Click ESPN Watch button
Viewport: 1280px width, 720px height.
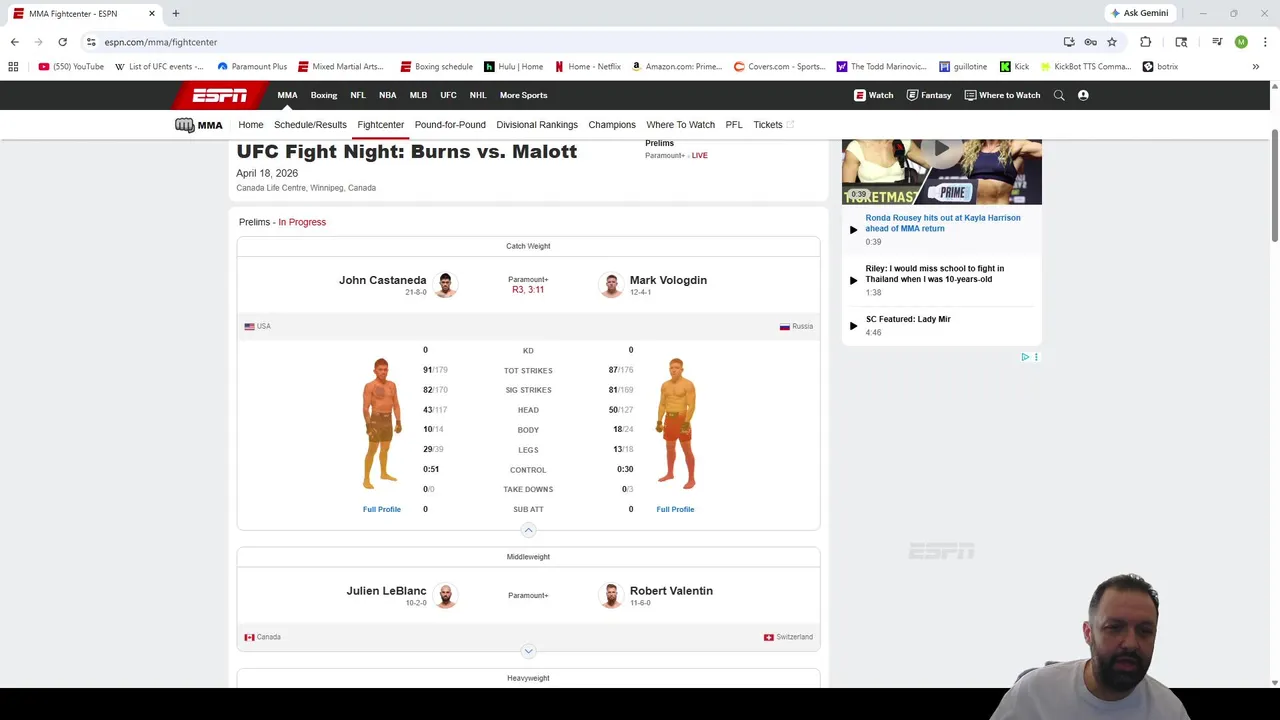(873, 95)
